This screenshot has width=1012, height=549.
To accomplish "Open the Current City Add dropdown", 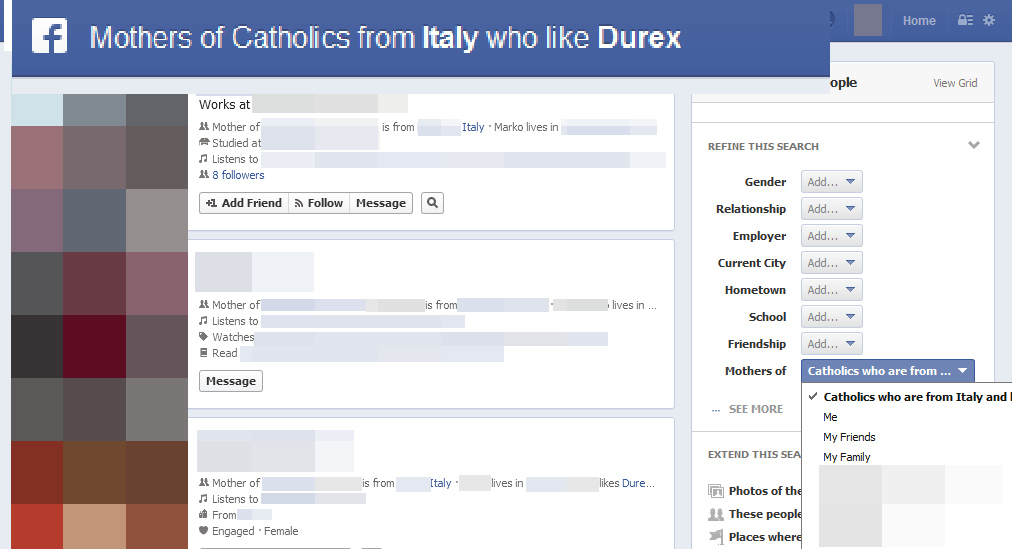I will [831, 263].
